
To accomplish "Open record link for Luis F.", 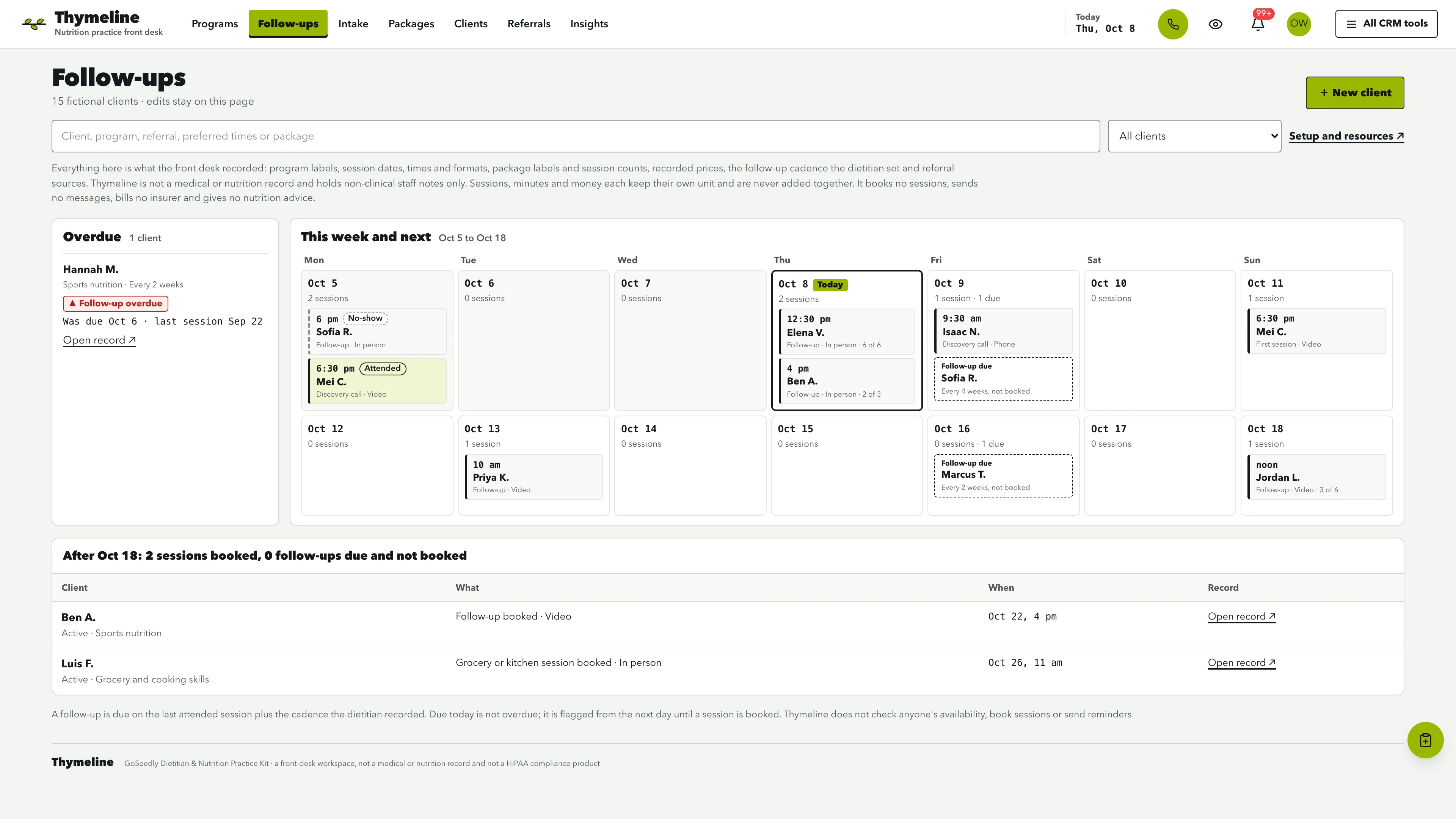I will pyautogui.click(x=1241, y=663).
